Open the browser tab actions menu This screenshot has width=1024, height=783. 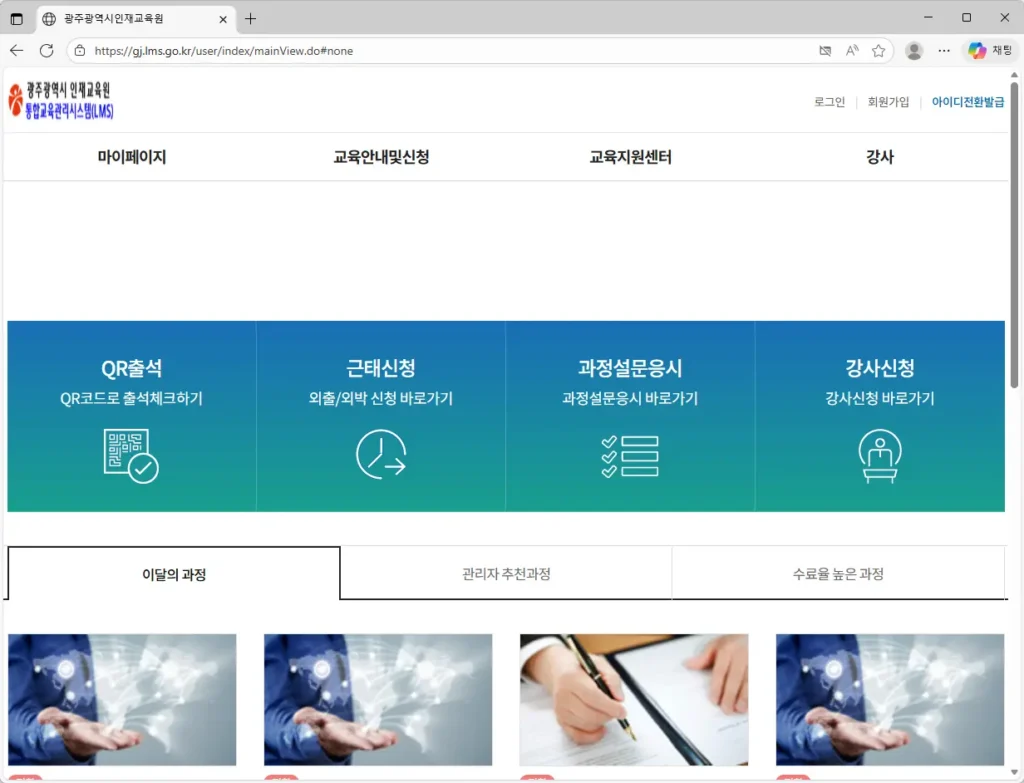15,19
